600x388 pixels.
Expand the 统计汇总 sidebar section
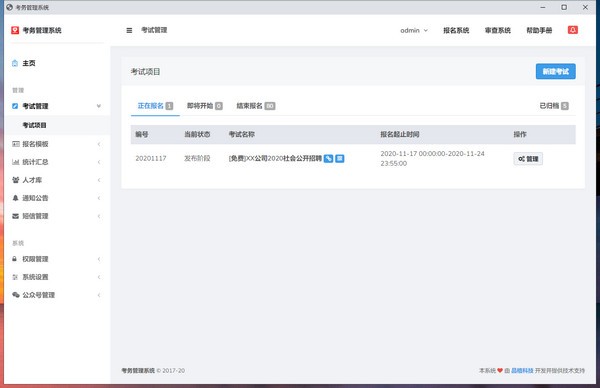coord(57,162)
